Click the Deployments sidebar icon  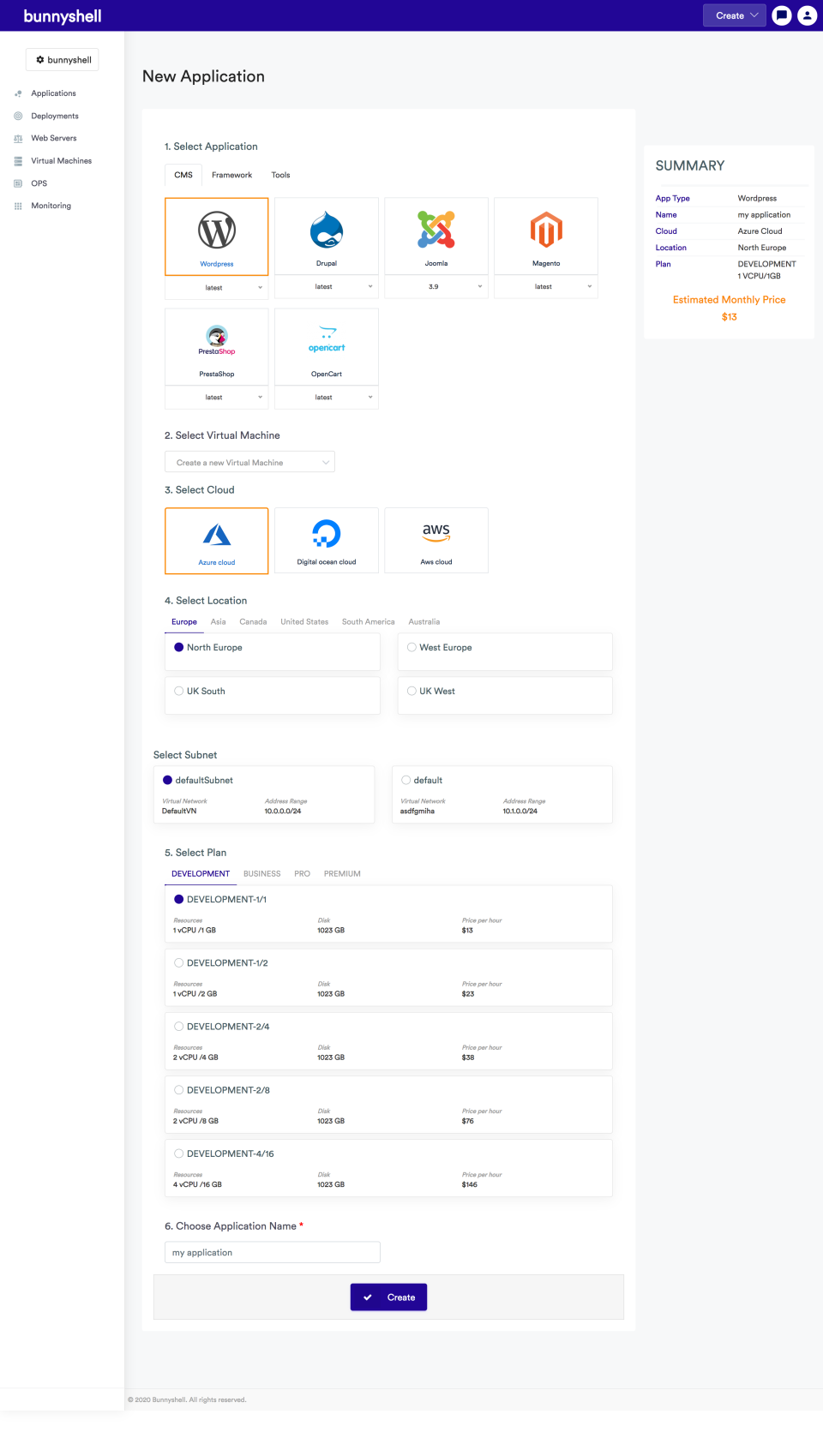(x=18, y=116)
